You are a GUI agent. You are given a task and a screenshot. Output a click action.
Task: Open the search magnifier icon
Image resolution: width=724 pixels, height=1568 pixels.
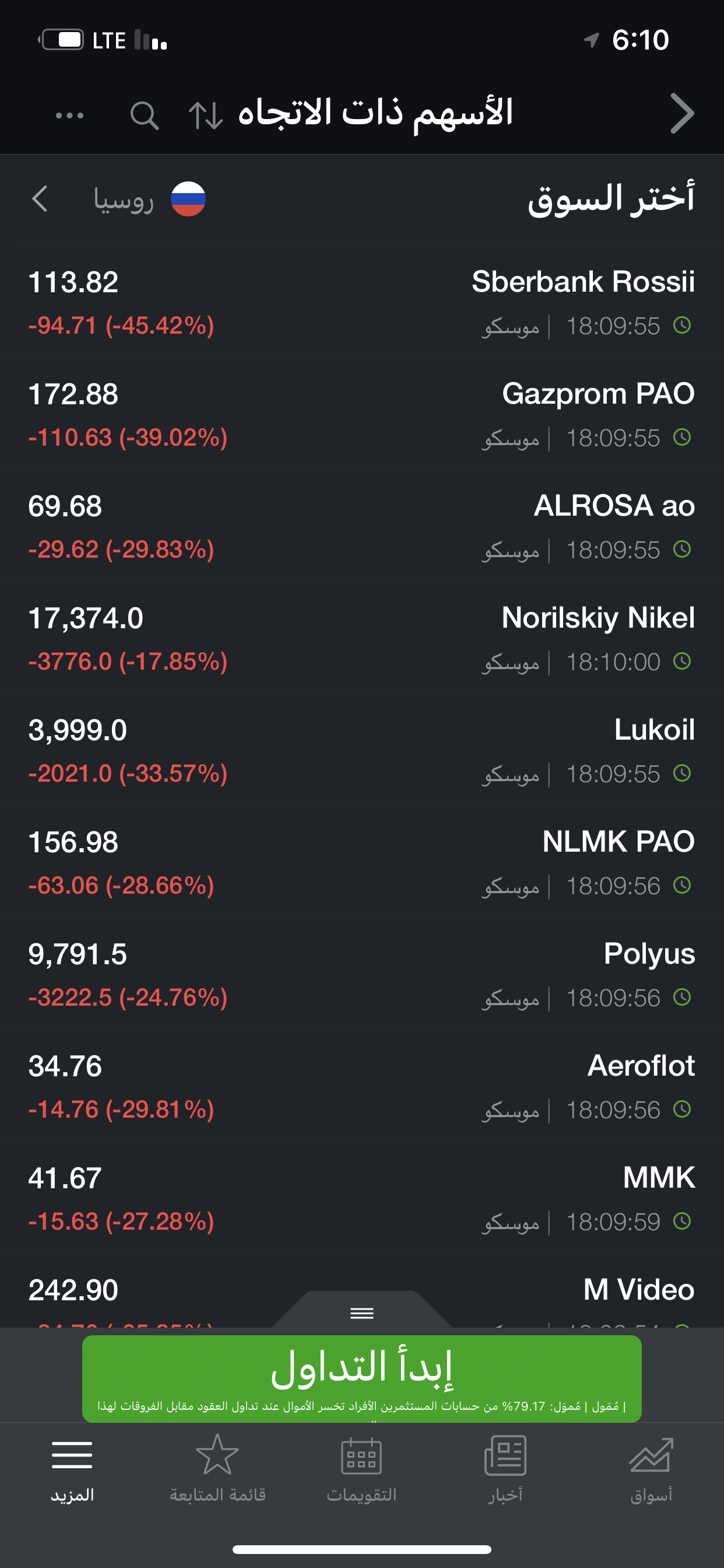[144, 114]
